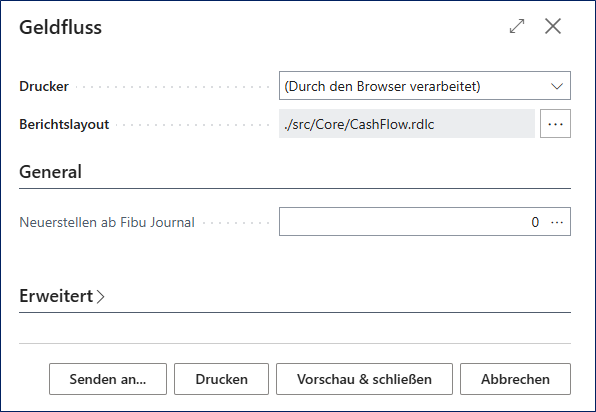Screen dimensions: 596x412
Task: Click the Neuerstellen ab Fibu Journal label
Action: pyautogui.click(x=107, y=222)
